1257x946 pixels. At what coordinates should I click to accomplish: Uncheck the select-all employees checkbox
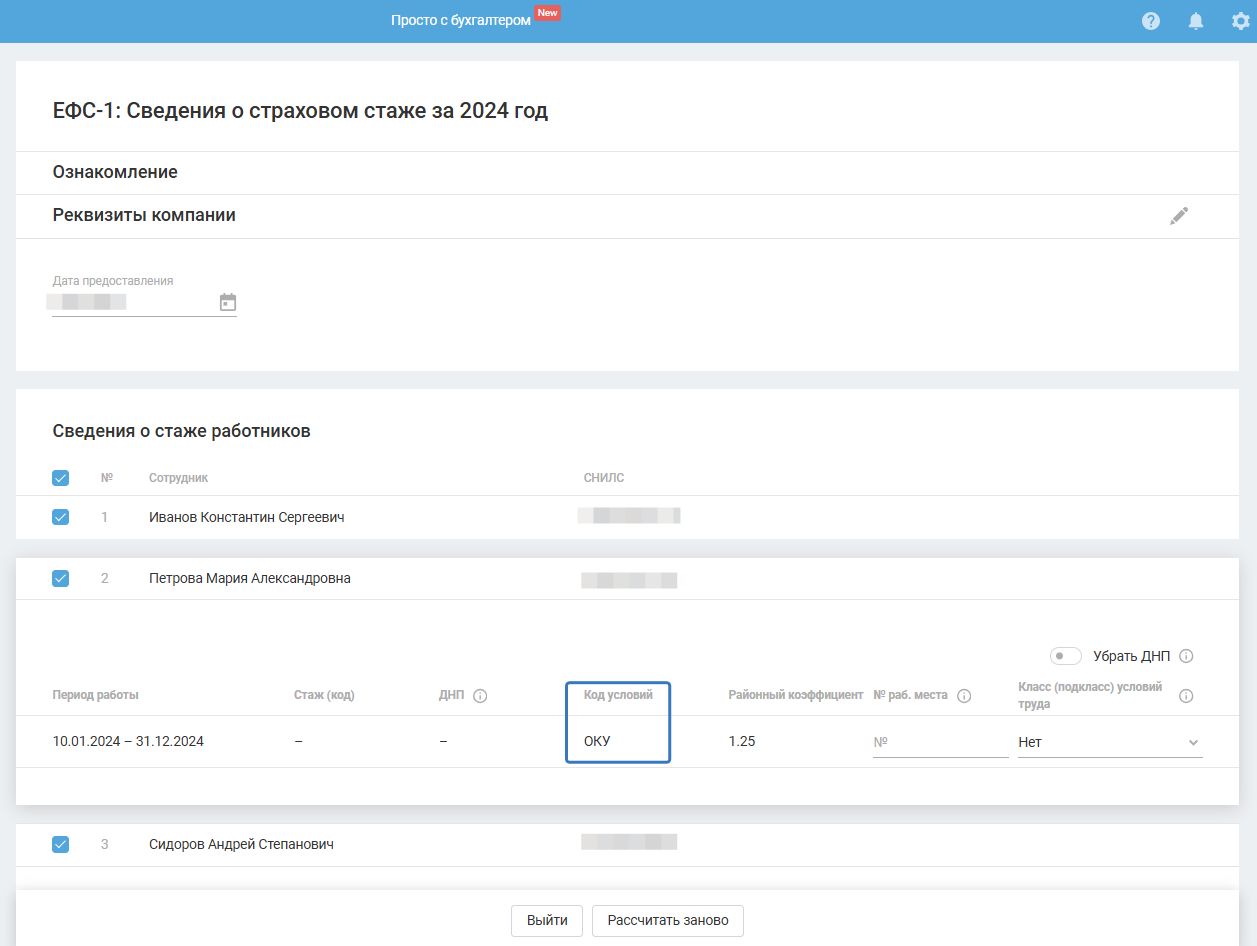tap(60, 478)
